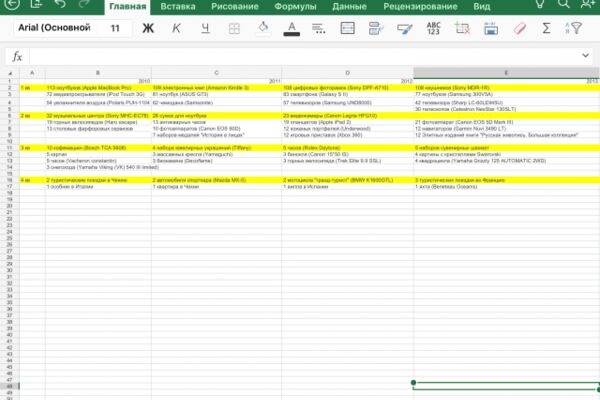This screenshot has height=400, width=600.
Task: Click the fx insert function icon
Action: pyautogui.click(x=17, y=57)
